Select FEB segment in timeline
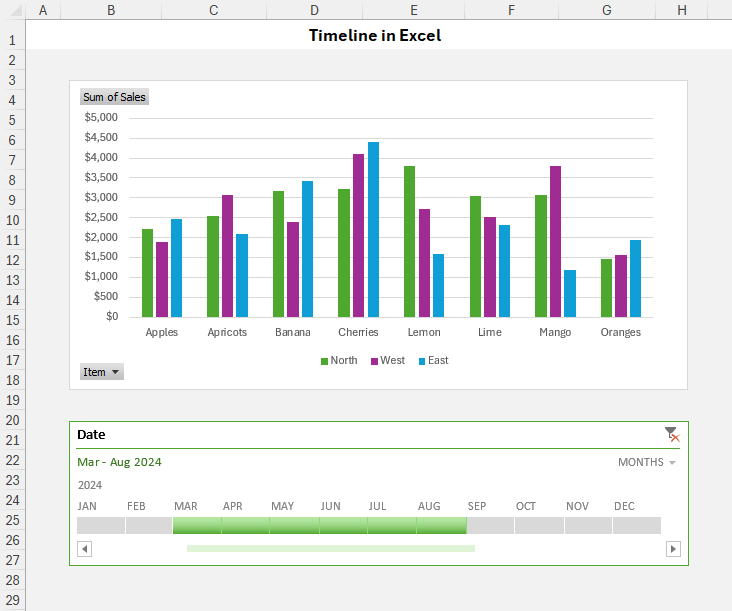 point(149,526)
